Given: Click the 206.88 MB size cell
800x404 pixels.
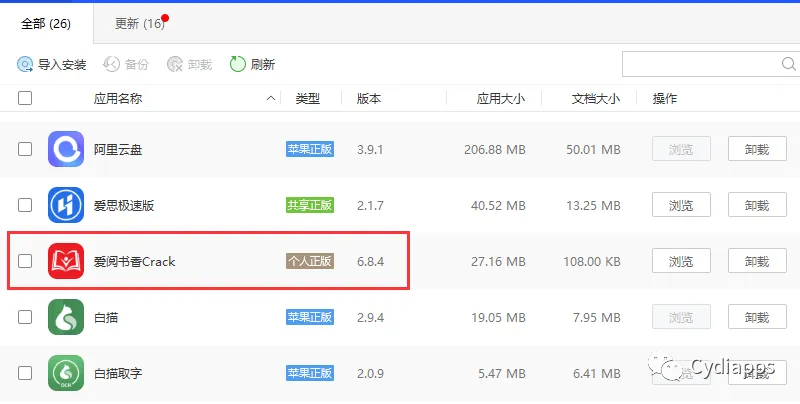Looking at the screenshot, I should click(x=494, y=149).
